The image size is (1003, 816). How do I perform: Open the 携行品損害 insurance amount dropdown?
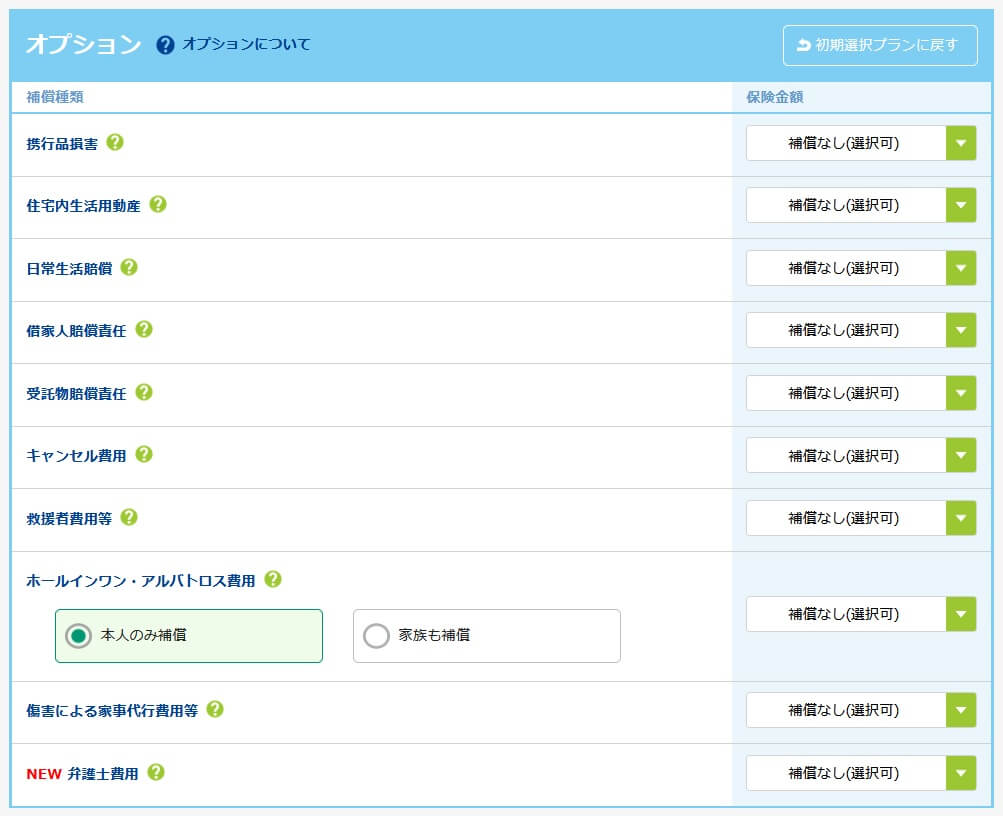861,143
